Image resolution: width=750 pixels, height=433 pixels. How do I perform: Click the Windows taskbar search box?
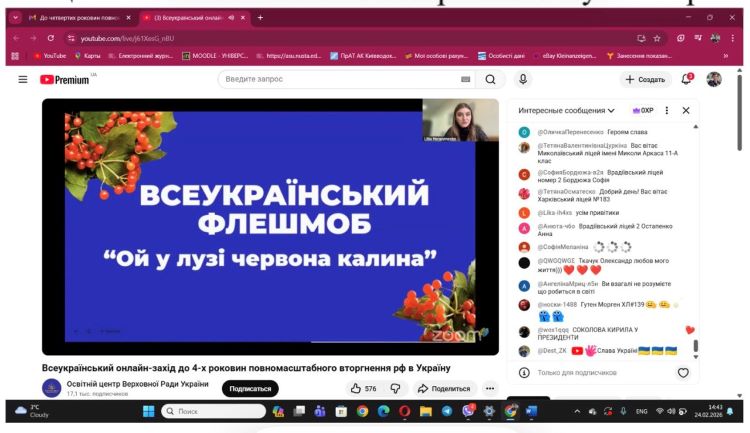(213, 411)
